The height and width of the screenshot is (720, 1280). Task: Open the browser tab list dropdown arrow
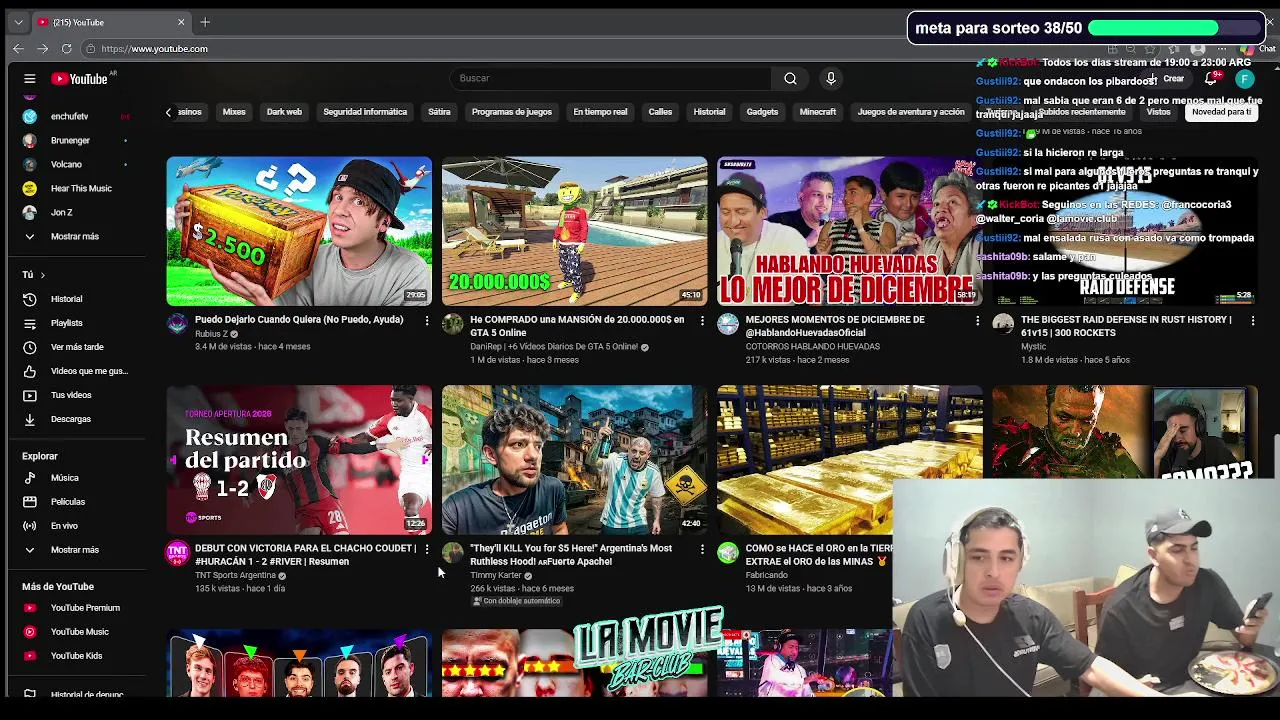(18, 22)
